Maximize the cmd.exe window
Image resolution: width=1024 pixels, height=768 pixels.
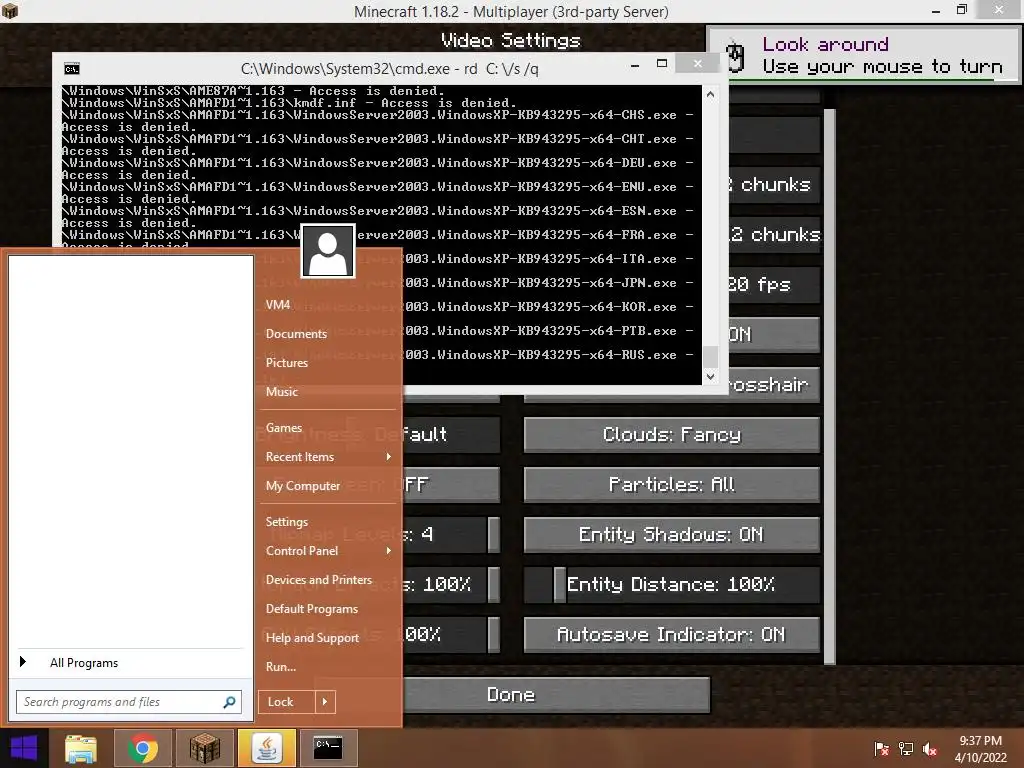pos(662,63)
